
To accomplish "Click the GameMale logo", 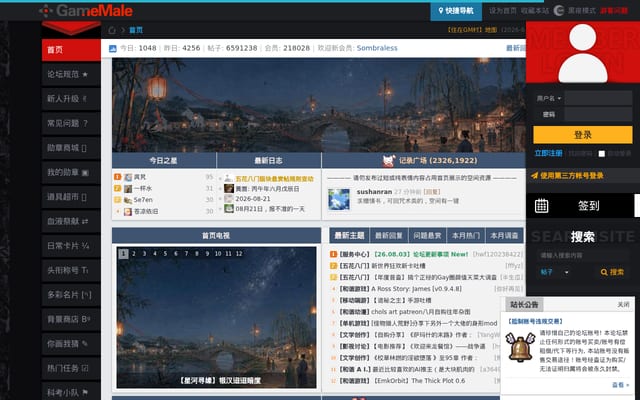I will point(86,11).
